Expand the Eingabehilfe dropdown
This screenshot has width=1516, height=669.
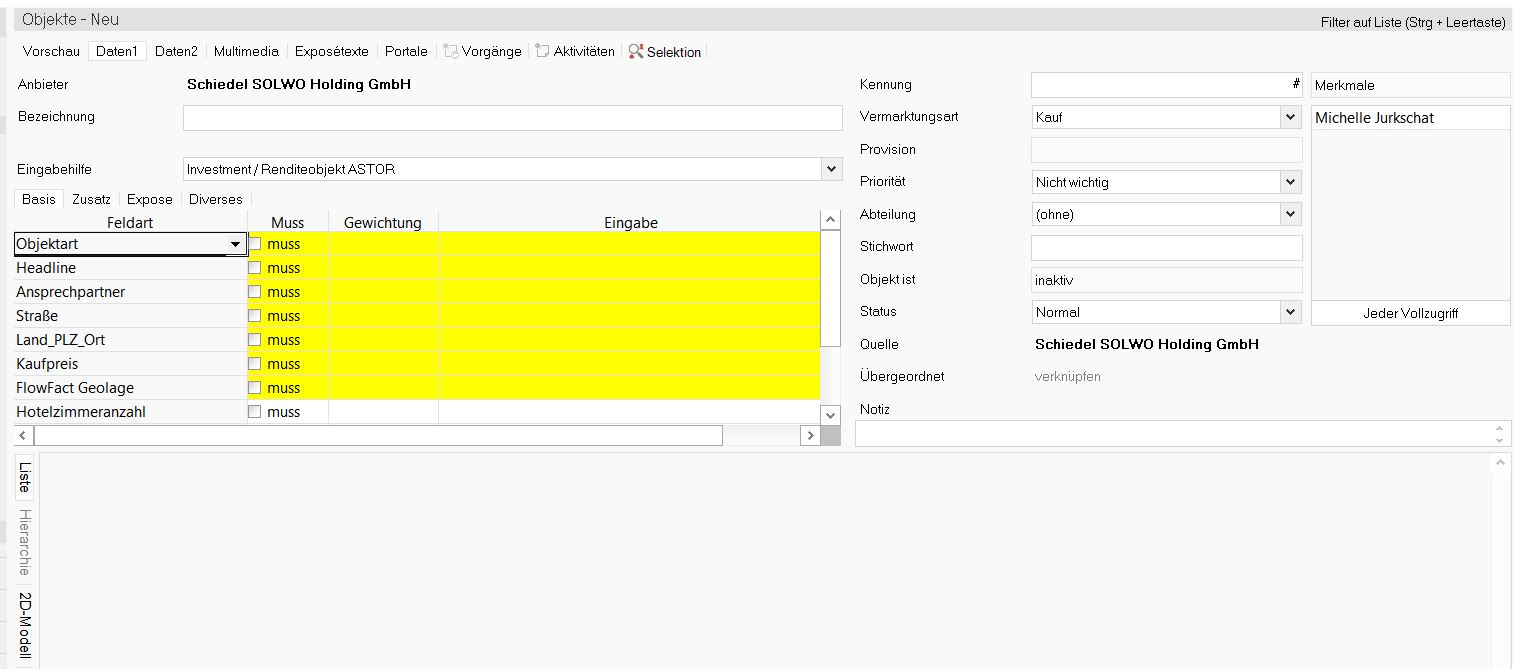coord(832,169)
